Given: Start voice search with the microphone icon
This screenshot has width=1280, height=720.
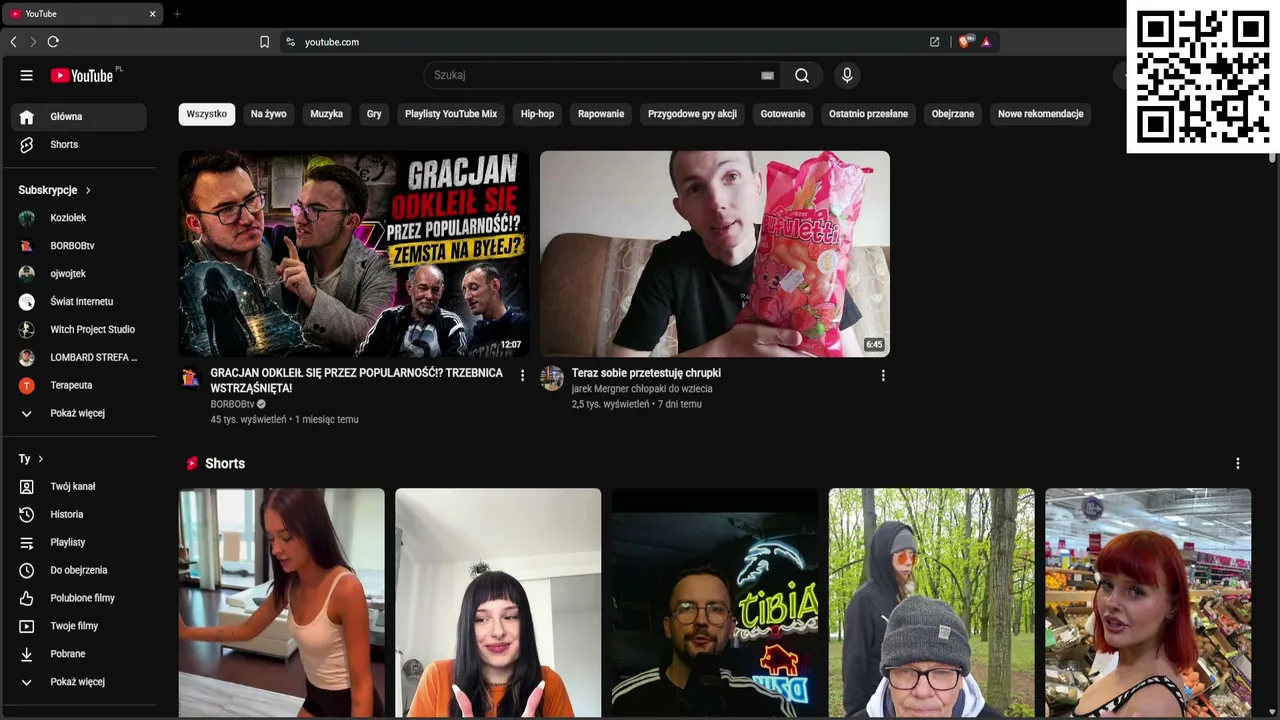Looking at the screenshot, I should [x=847, y=75].
